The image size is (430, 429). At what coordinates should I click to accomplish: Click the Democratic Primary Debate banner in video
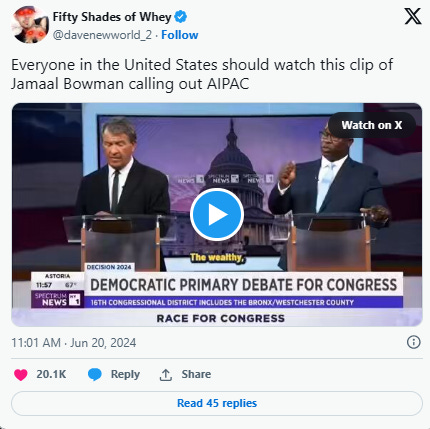[x=244, y=285]
